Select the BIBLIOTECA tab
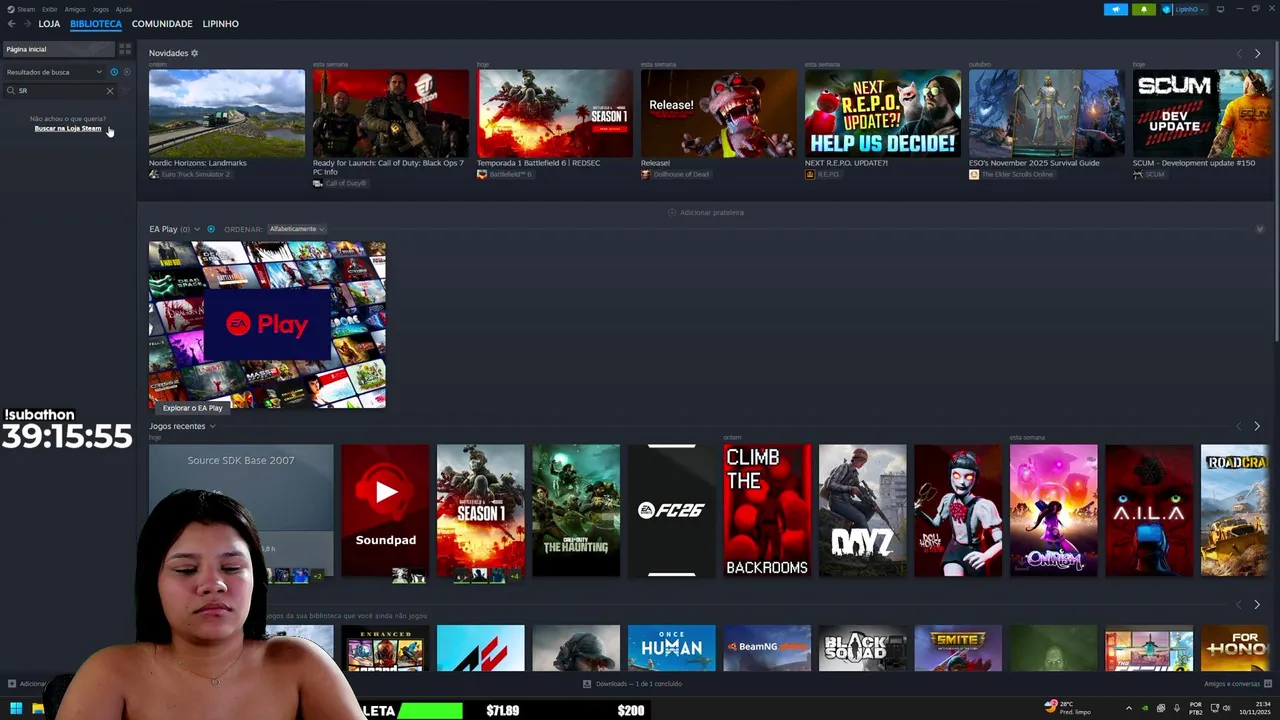The width and height of the screenshot is (1280, 720). click(96, 24)
